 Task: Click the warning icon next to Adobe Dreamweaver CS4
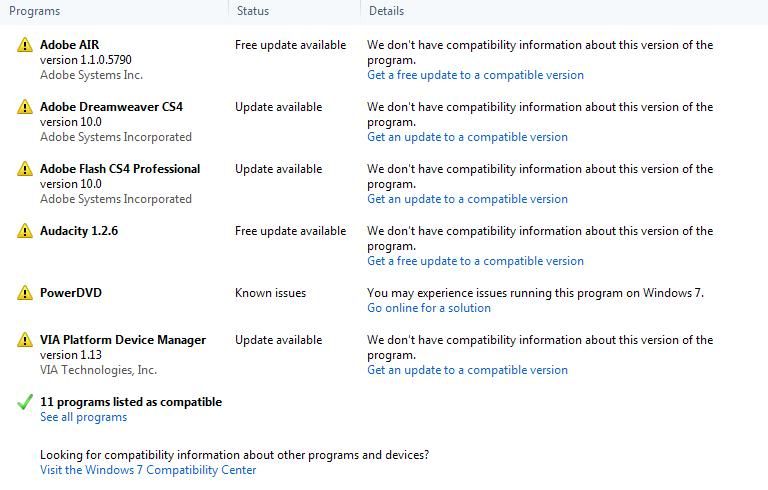pos(24,107)
